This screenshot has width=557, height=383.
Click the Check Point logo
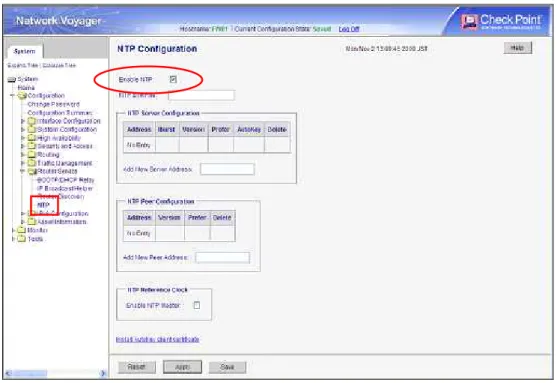coord(501,21)
